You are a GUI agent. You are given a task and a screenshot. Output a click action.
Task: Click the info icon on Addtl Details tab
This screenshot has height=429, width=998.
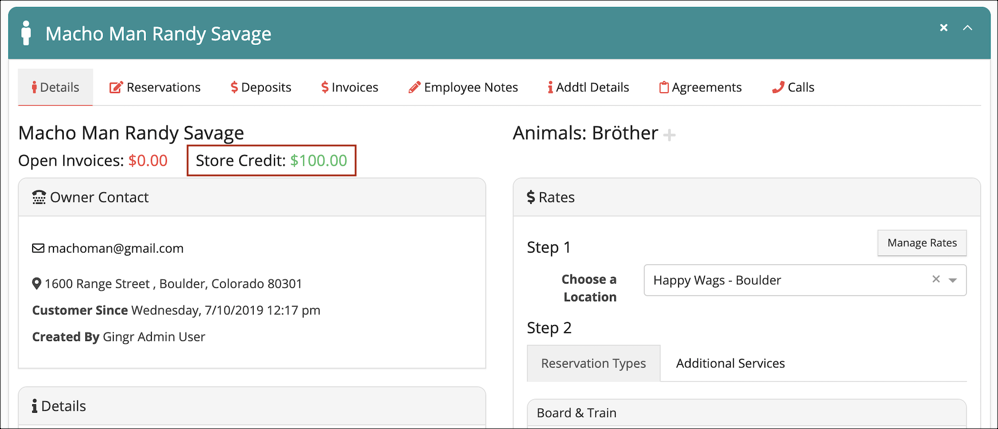[550, 87]
